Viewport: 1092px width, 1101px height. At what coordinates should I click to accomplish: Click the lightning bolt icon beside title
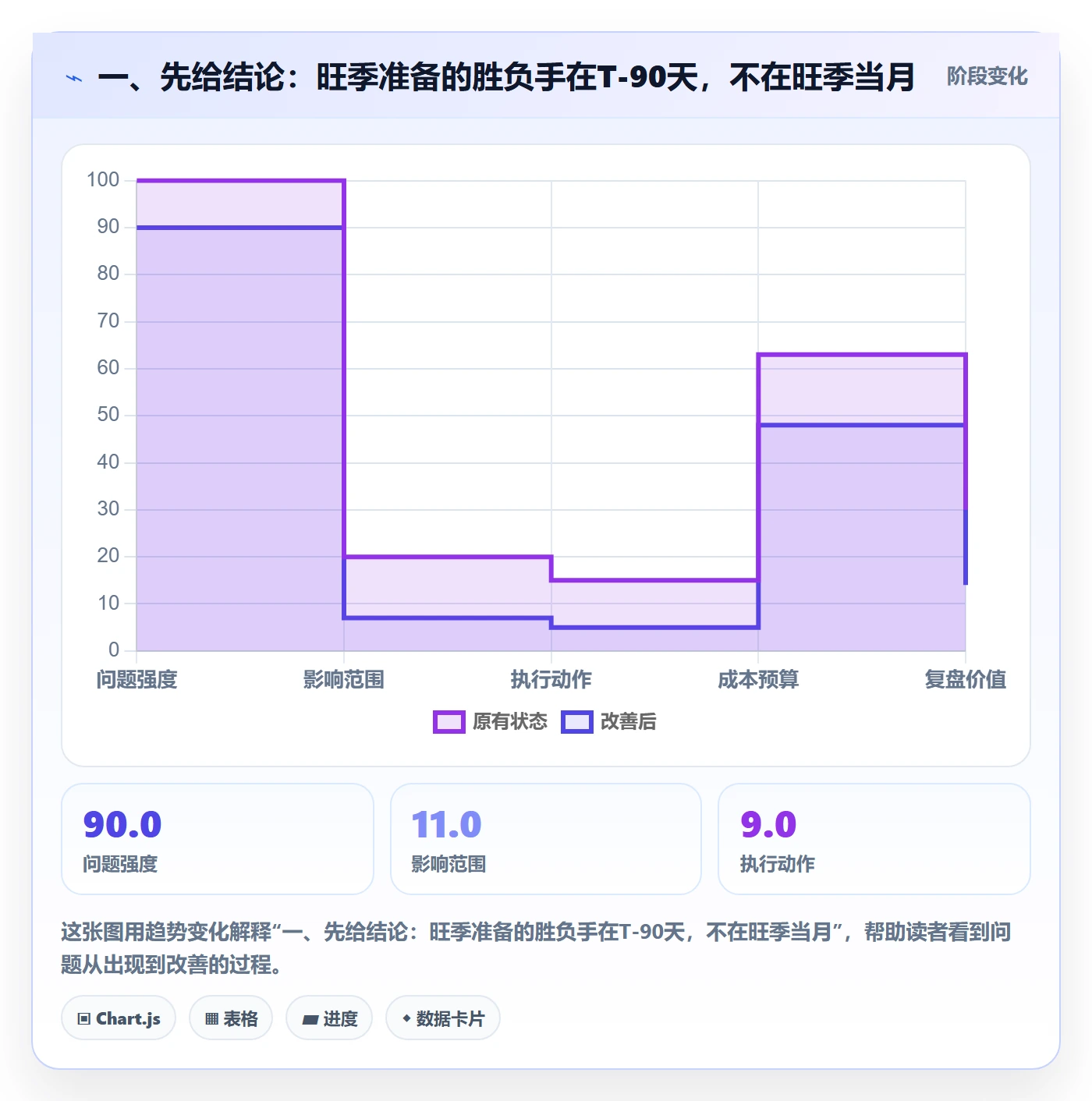point(74,78)
